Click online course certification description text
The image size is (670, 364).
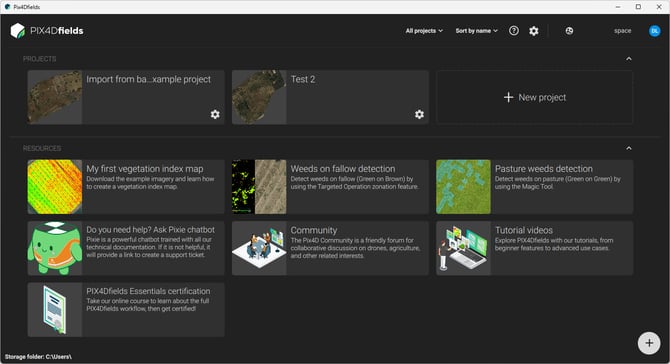click(x=148, y=305)
